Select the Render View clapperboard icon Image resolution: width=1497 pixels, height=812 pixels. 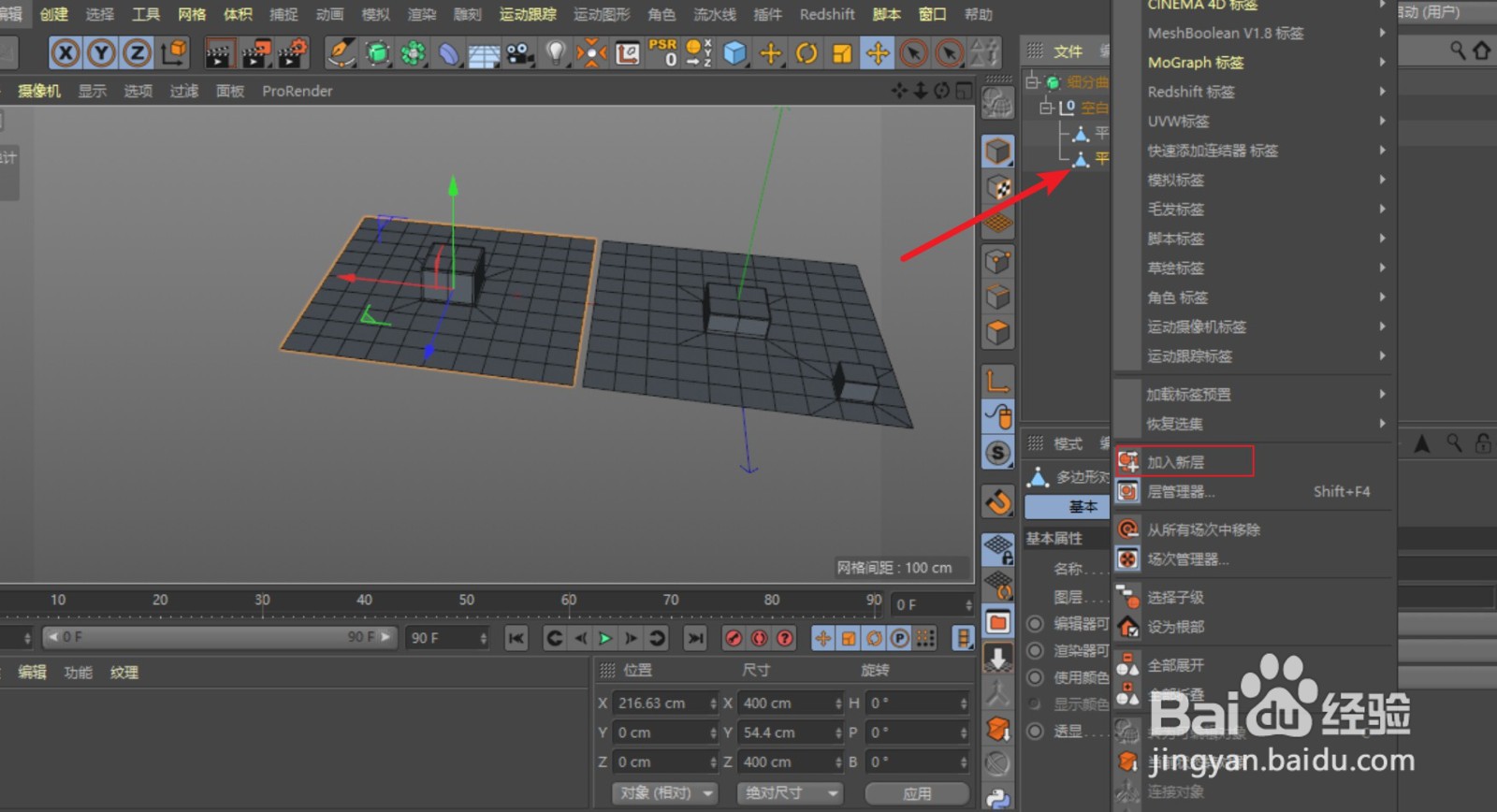(x=218, y=53)
